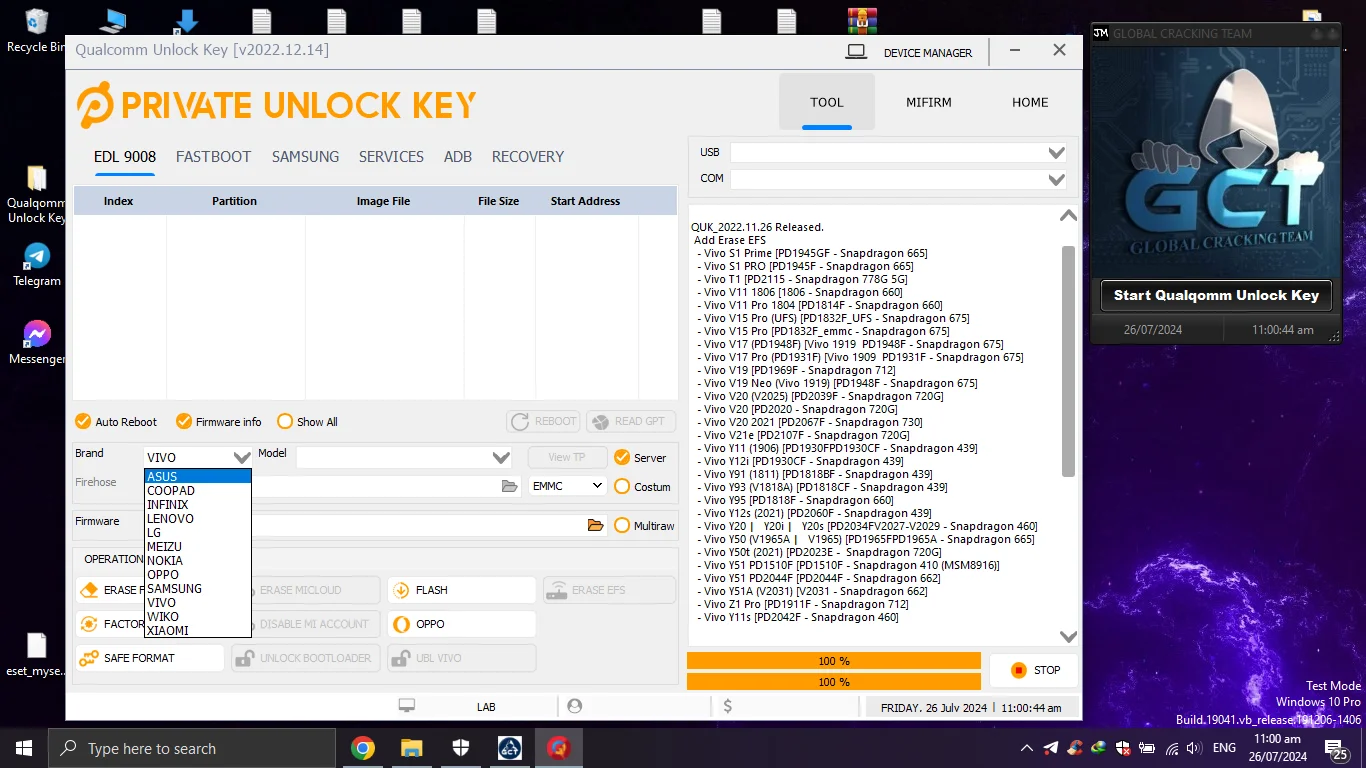Click the log panel vertical scrollbar

1068,361
